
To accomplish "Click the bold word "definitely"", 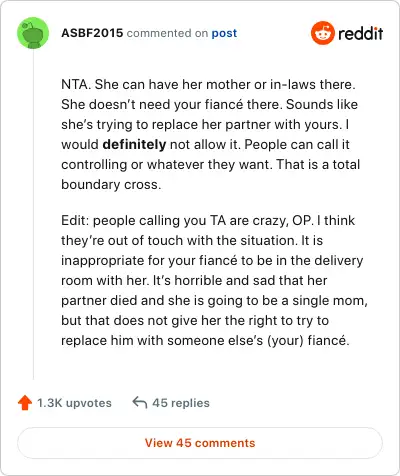I will click(134, 145).
